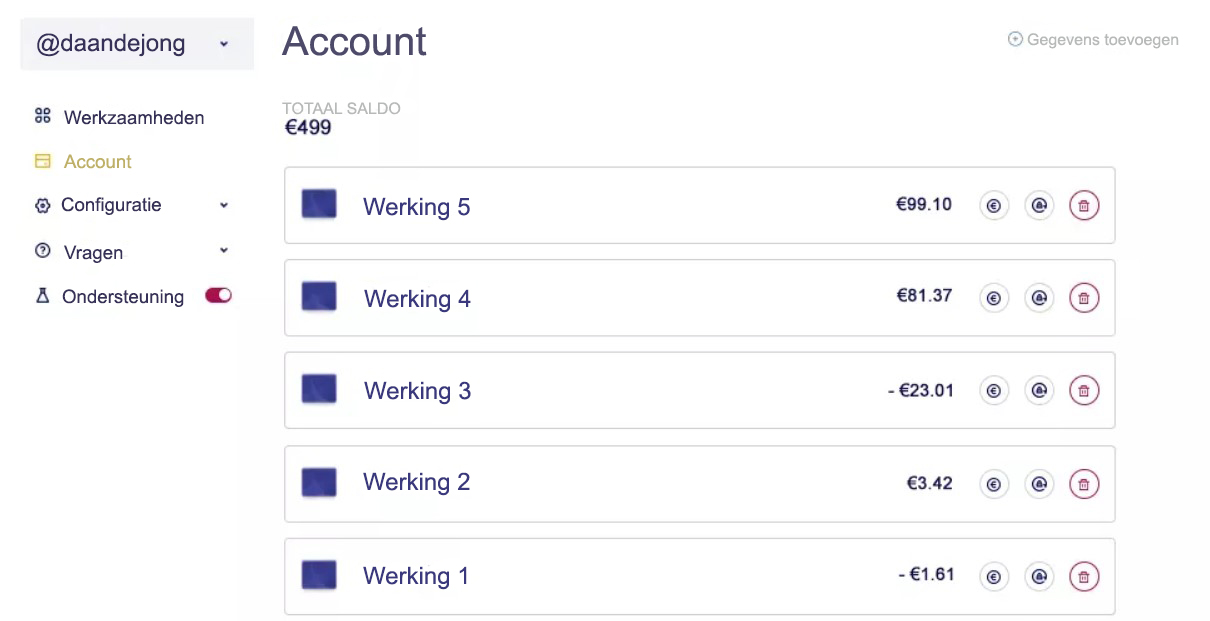1210x621 pixels.
Task: Delete Werking 2 with trash icon
Action: click(1084, 484)
